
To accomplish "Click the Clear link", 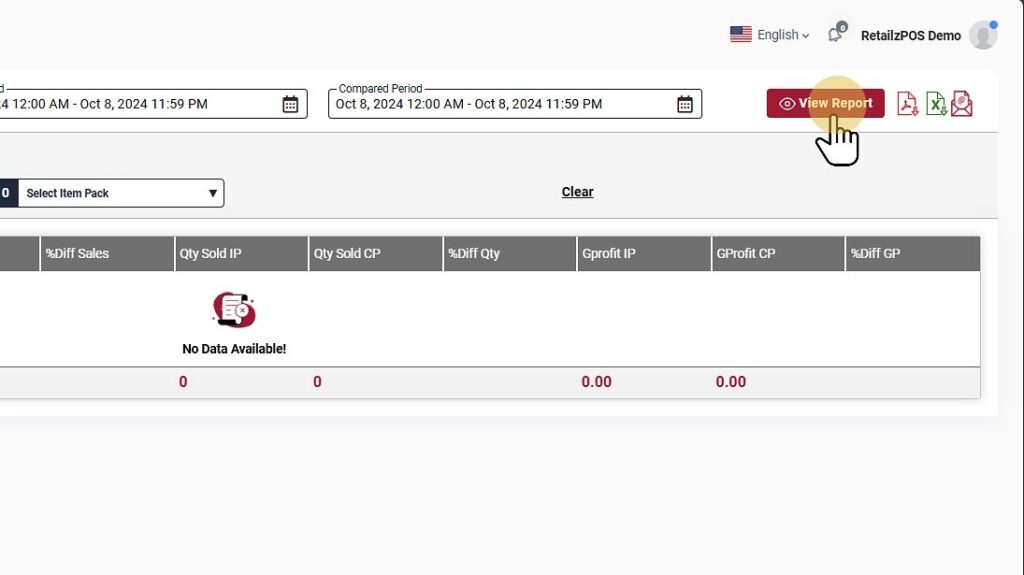I will 577,192.
